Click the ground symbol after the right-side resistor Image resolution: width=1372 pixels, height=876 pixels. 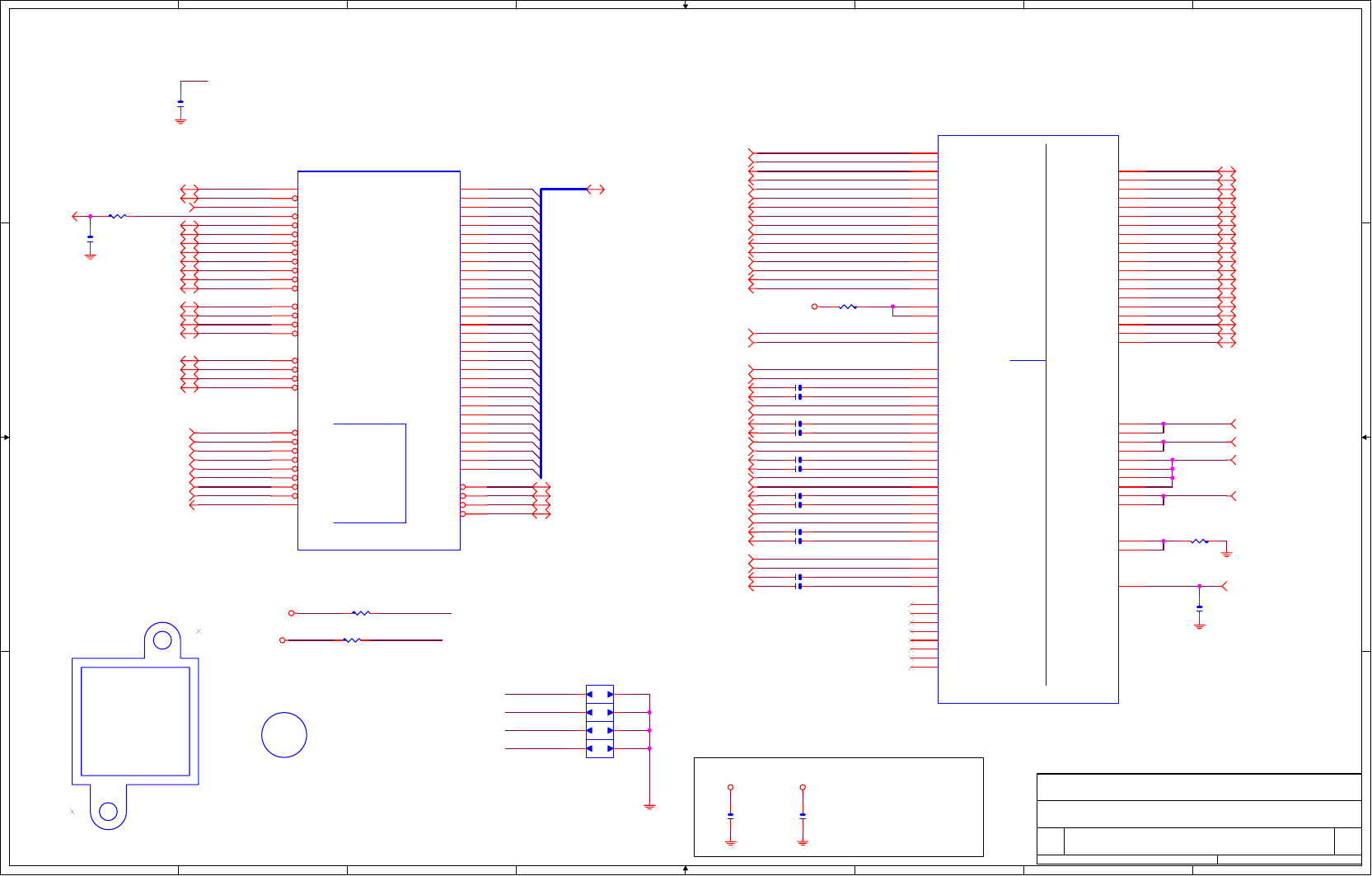pos(1227,554)
